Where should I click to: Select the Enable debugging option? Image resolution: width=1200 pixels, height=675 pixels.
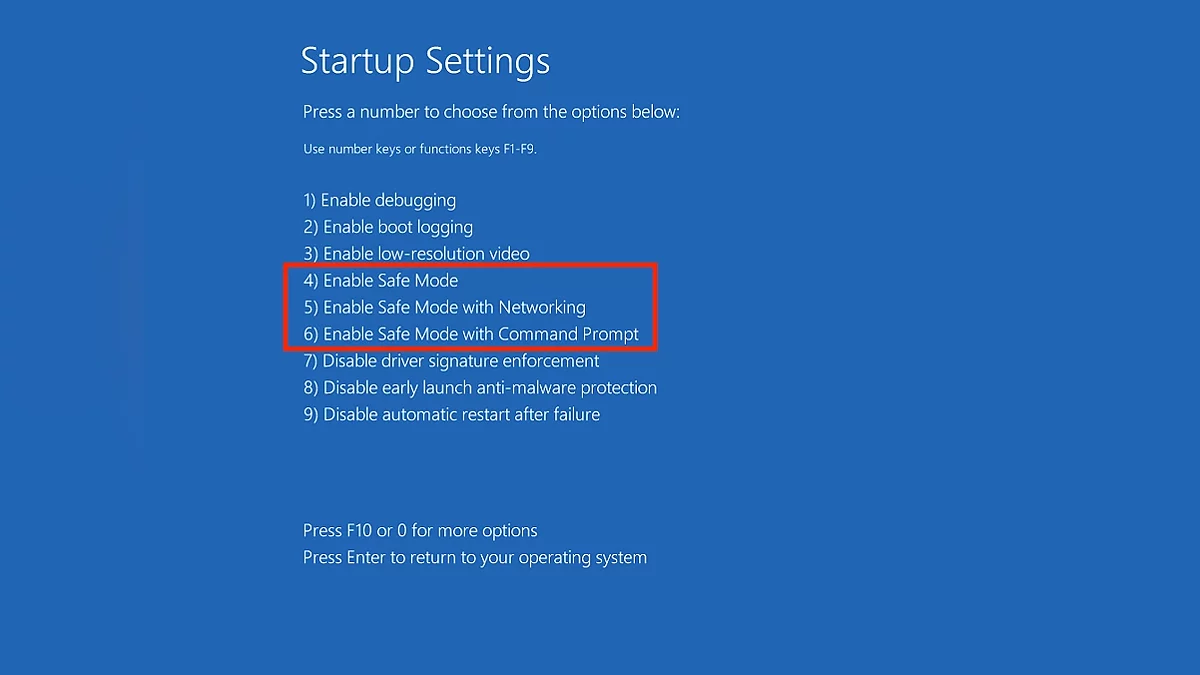[379, 200]
